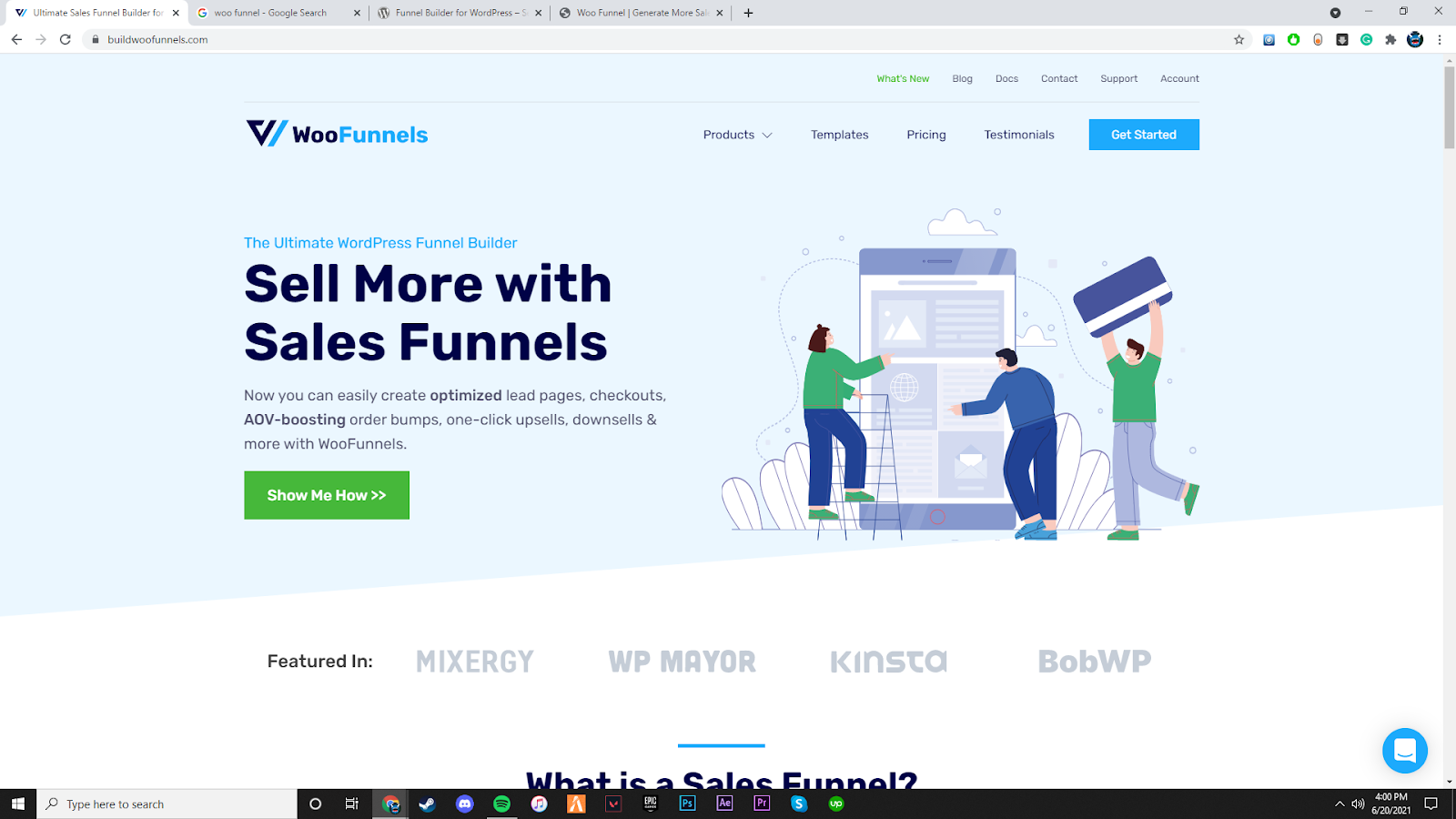Open the Support link
The height and width of the screenshot is (819, 1456).
[x=1119, y=78]
